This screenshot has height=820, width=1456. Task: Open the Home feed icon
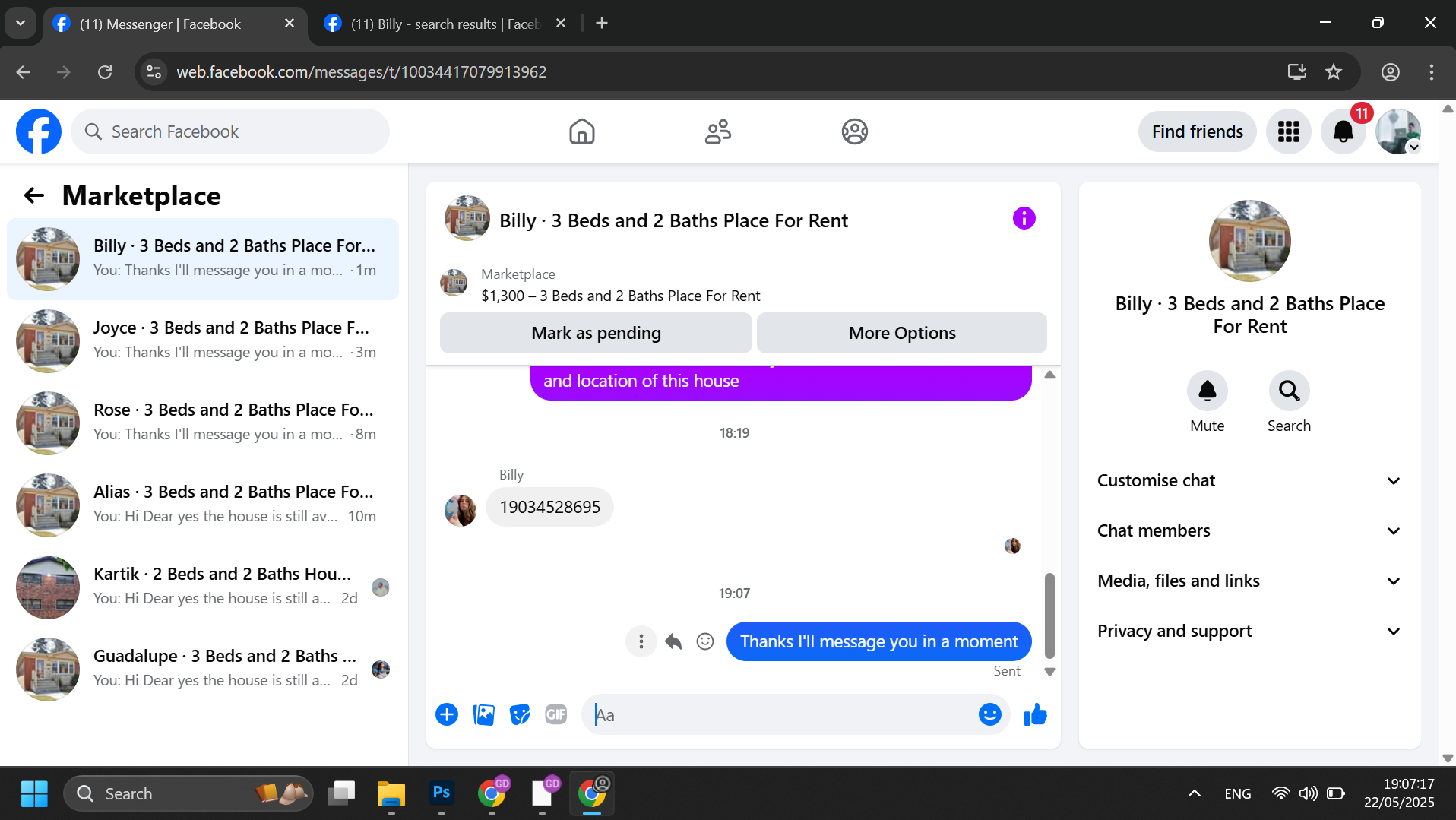[x=581, y=131]
